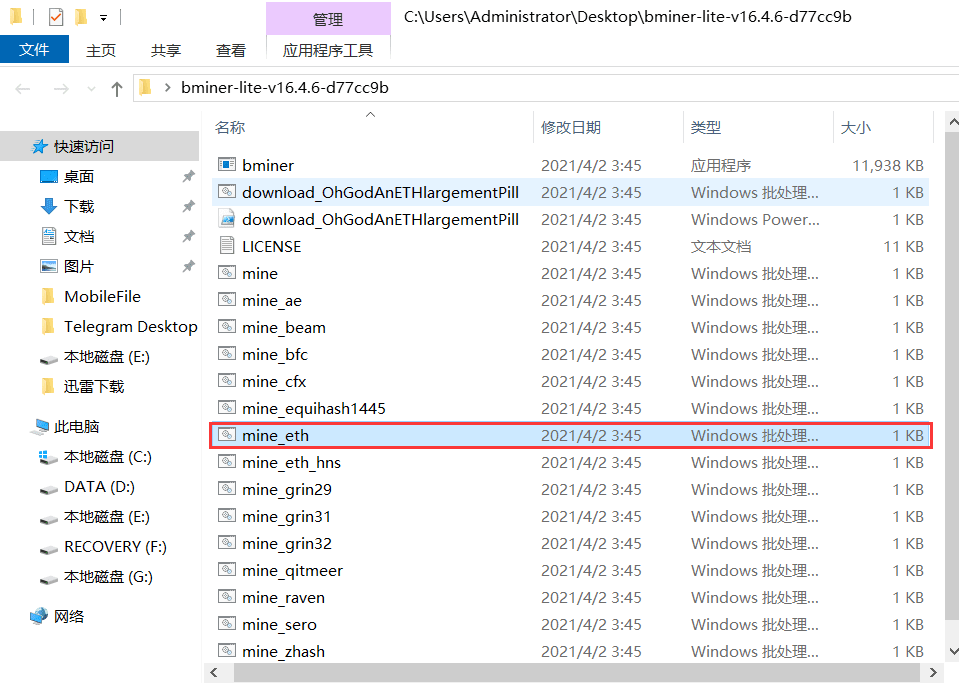
Task: Open the 应用程序工具 ribbon tab
Action: 328,50
